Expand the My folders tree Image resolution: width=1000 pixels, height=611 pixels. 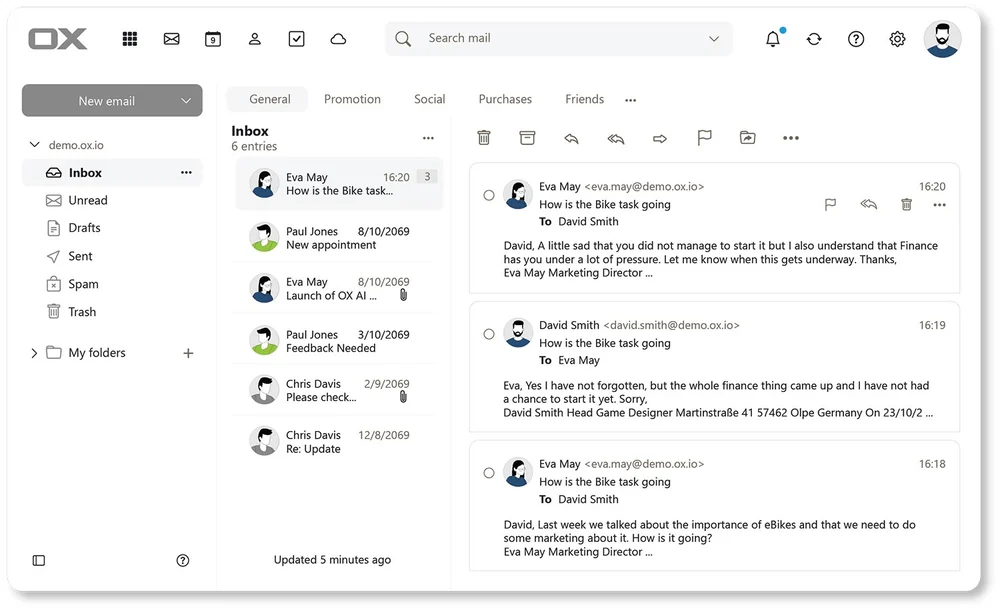34,353
